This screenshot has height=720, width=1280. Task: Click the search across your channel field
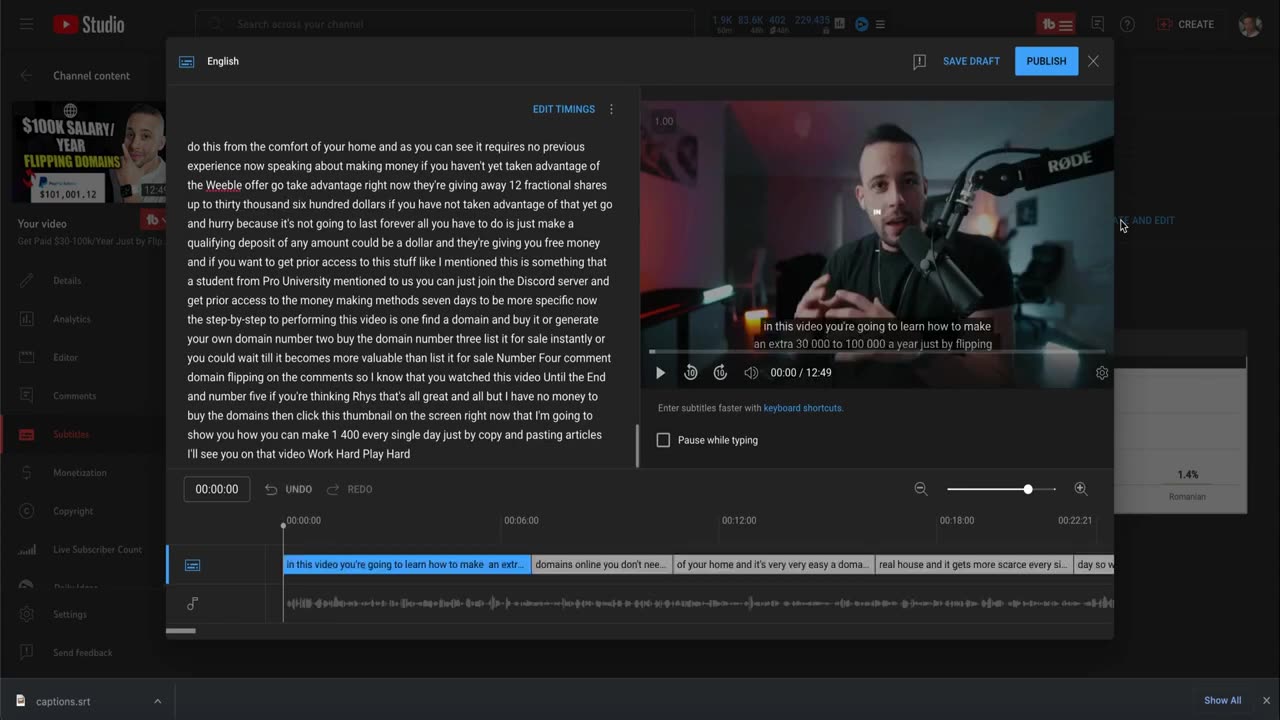(445, 24)
